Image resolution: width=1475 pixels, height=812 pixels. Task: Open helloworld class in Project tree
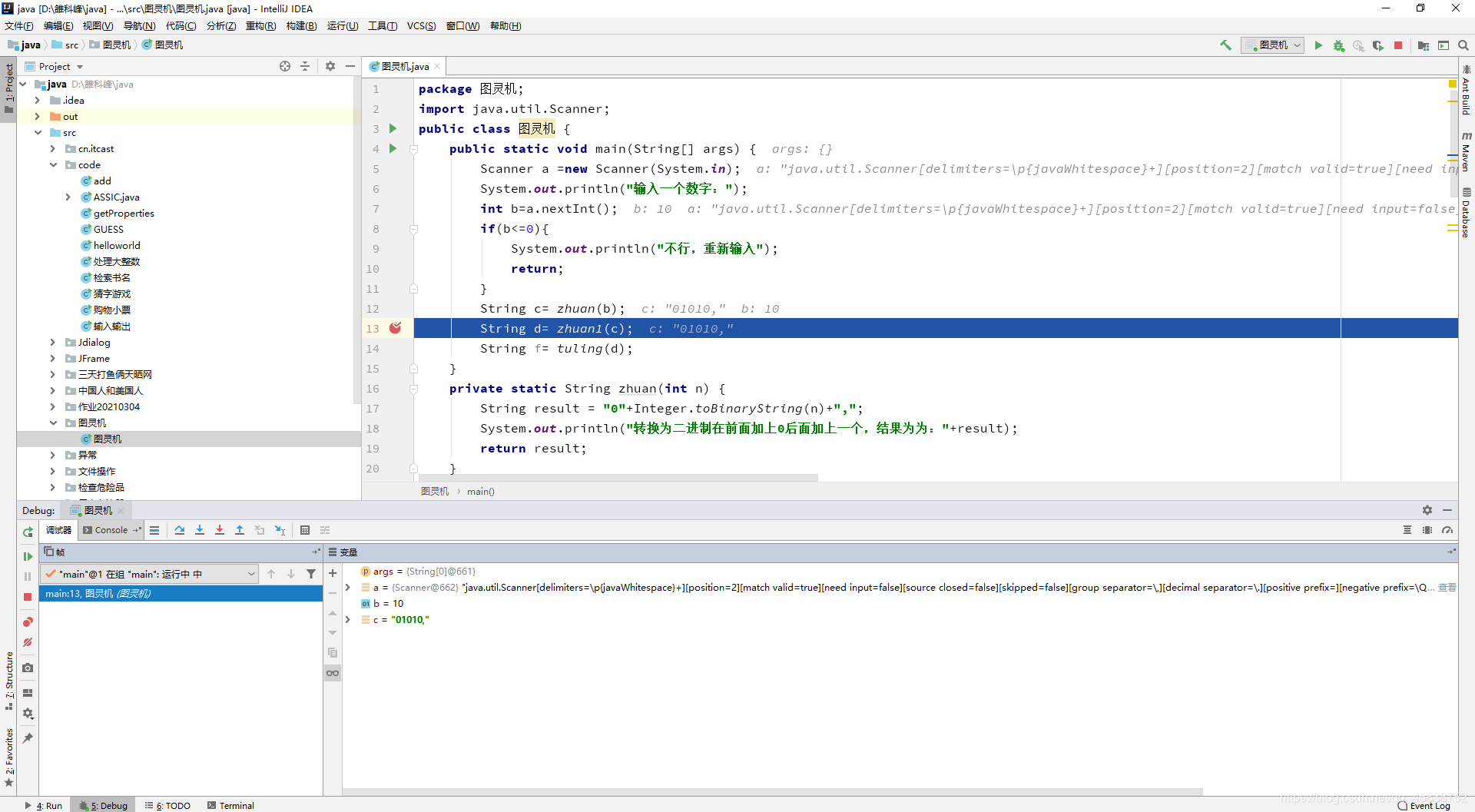(117, 245)
